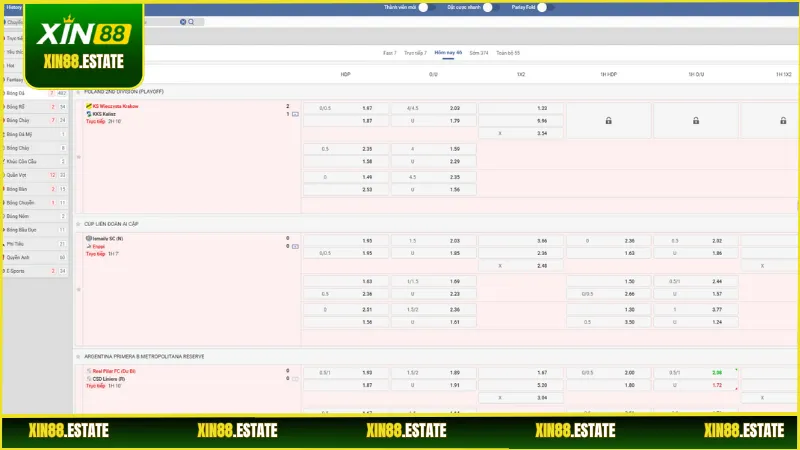The image size is (800, 450).
Task: Select Phi Tiêu in the sidebar
Action: click(x=35, y=244)
